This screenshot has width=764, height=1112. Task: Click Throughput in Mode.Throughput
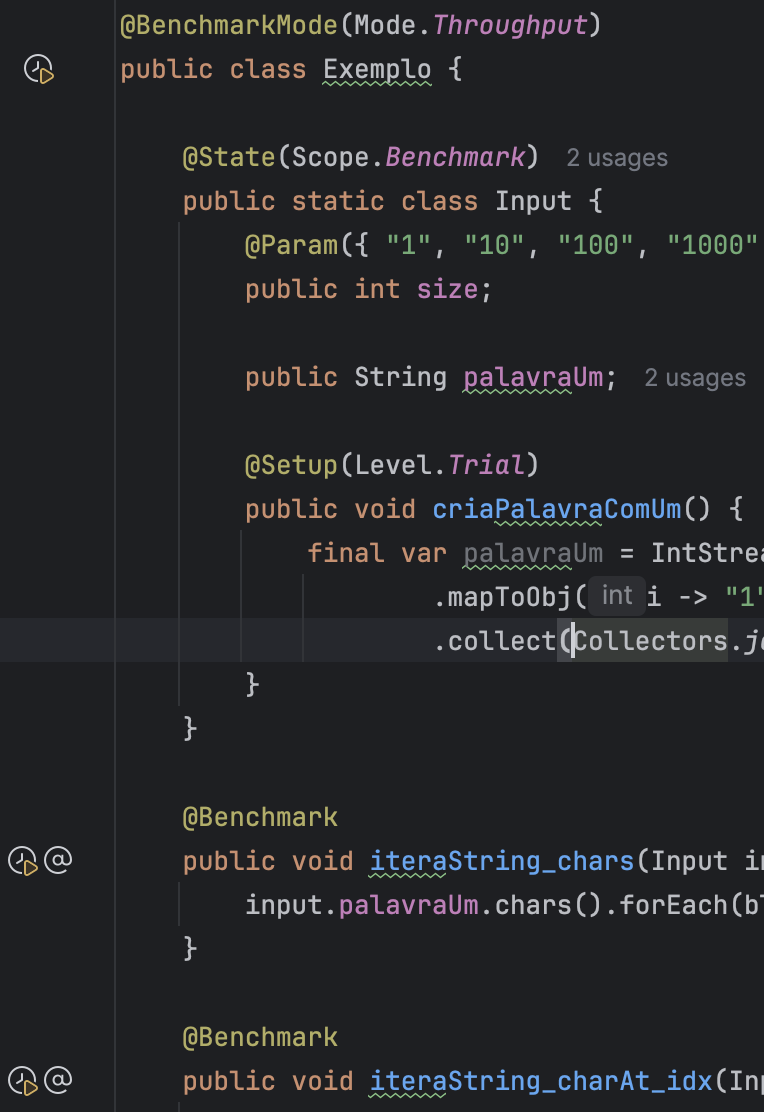pyautogui.click(x=510, y=26)
